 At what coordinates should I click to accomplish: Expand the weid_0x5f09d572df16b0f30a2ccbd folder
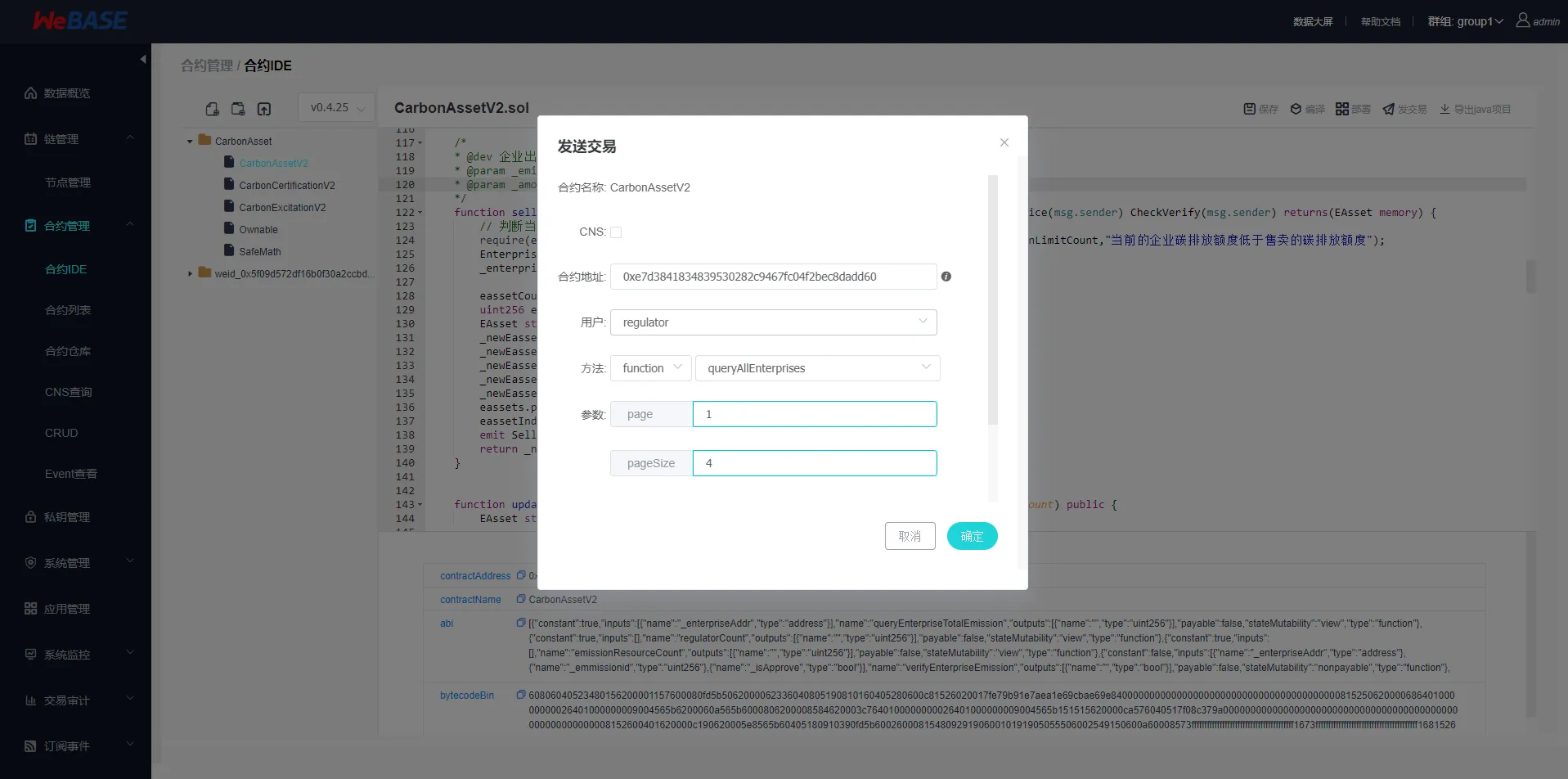pos(190,274)
